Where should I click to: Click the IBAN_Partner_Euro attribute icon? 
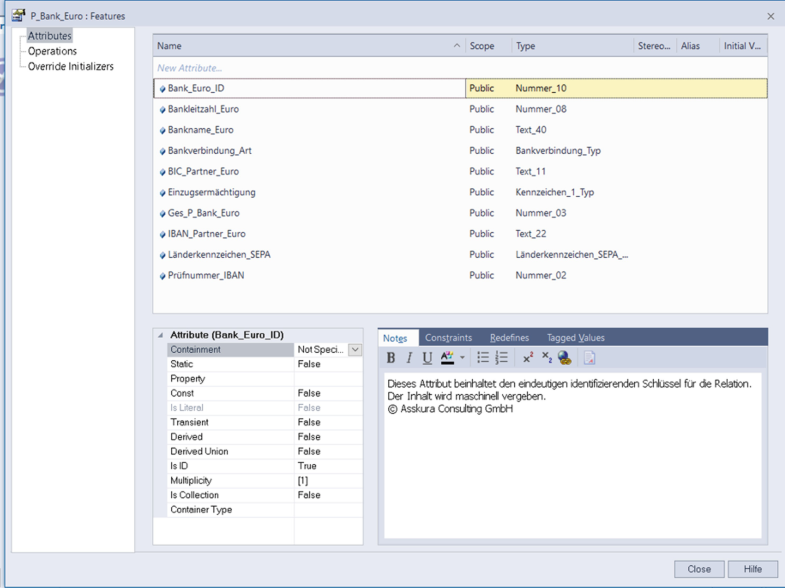(x=162, y=234)
